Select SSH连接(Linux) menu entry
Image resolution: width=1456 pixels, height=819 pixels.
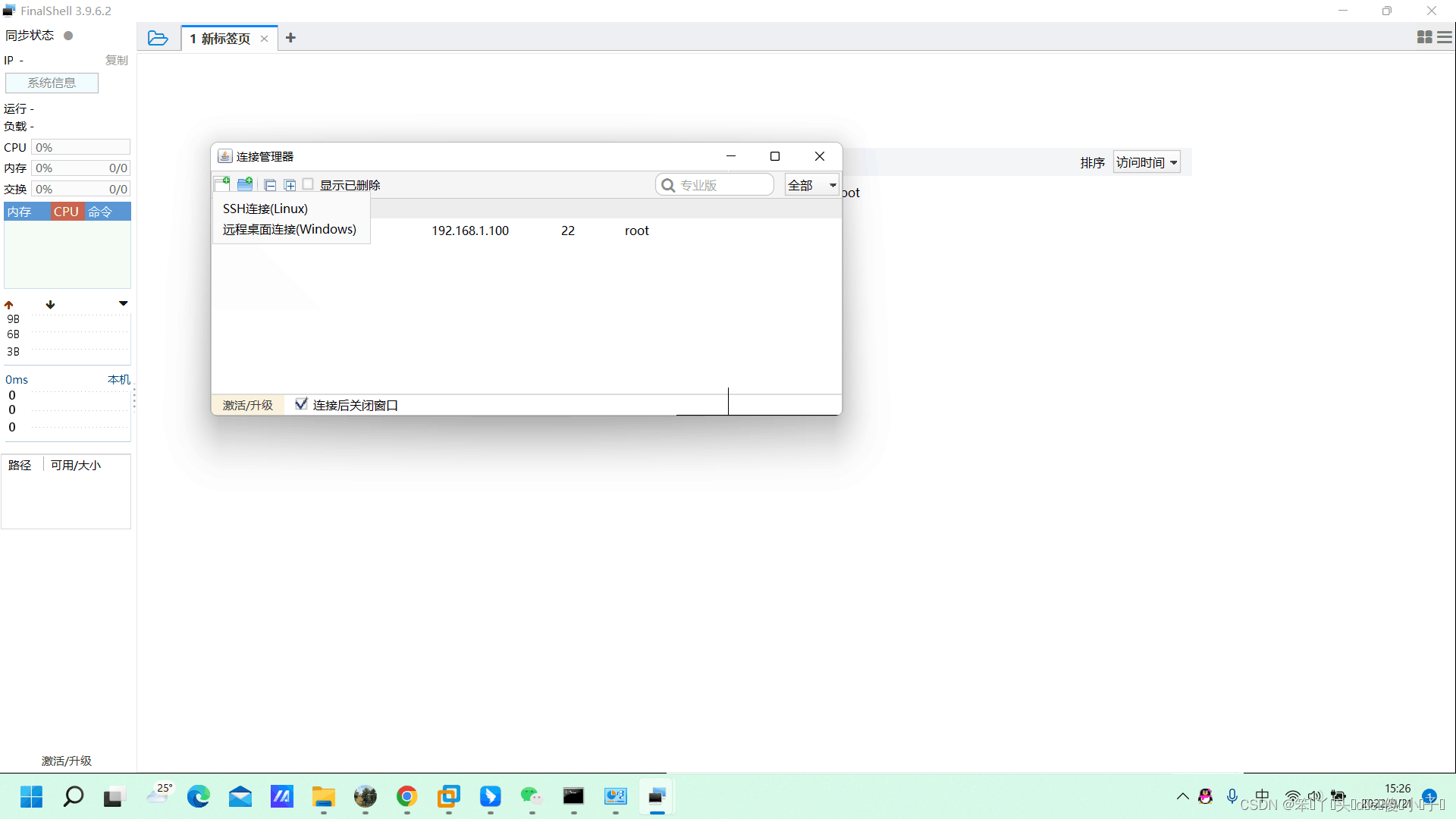(265, 209)
